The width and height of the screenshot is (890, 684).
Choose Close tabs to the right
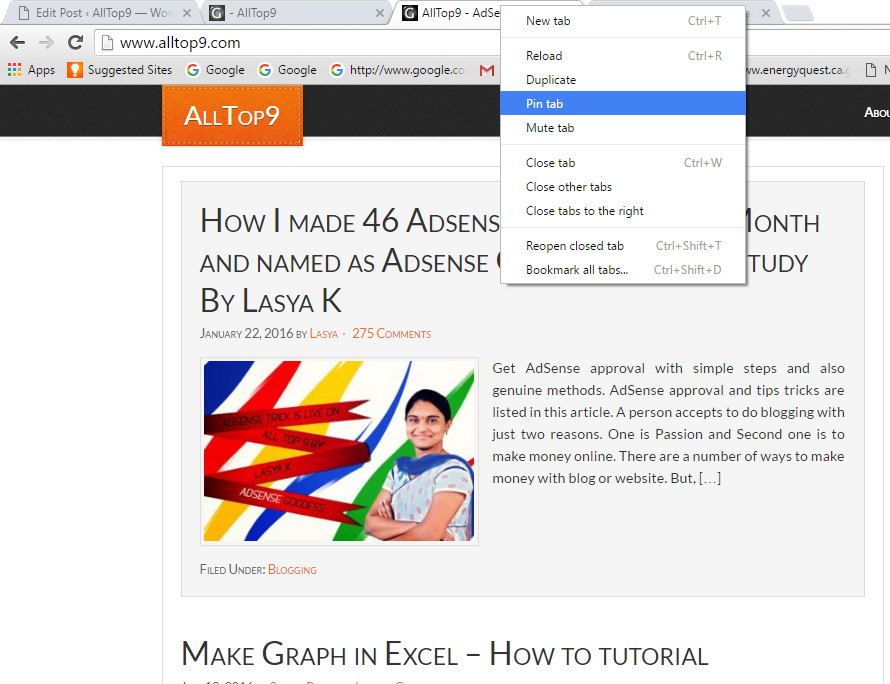623,211
